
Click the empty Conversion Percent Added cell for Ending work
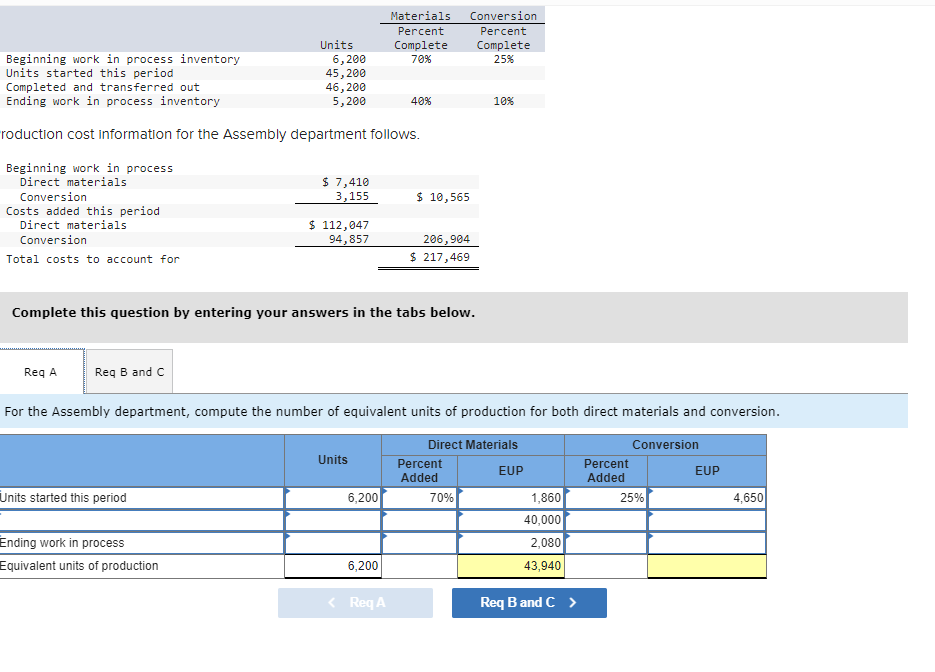pos(605,541)
